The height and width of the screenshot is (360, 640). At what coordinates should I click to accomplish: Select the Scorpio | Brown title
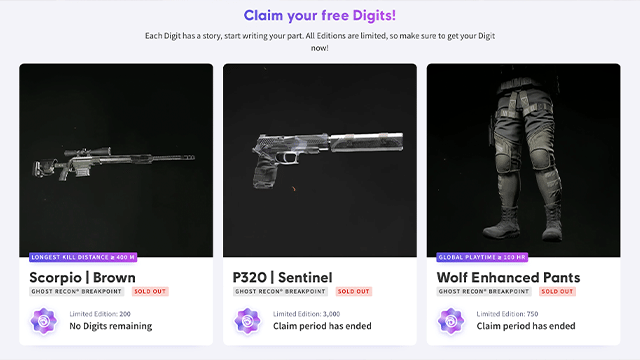(x=82, y=278)
